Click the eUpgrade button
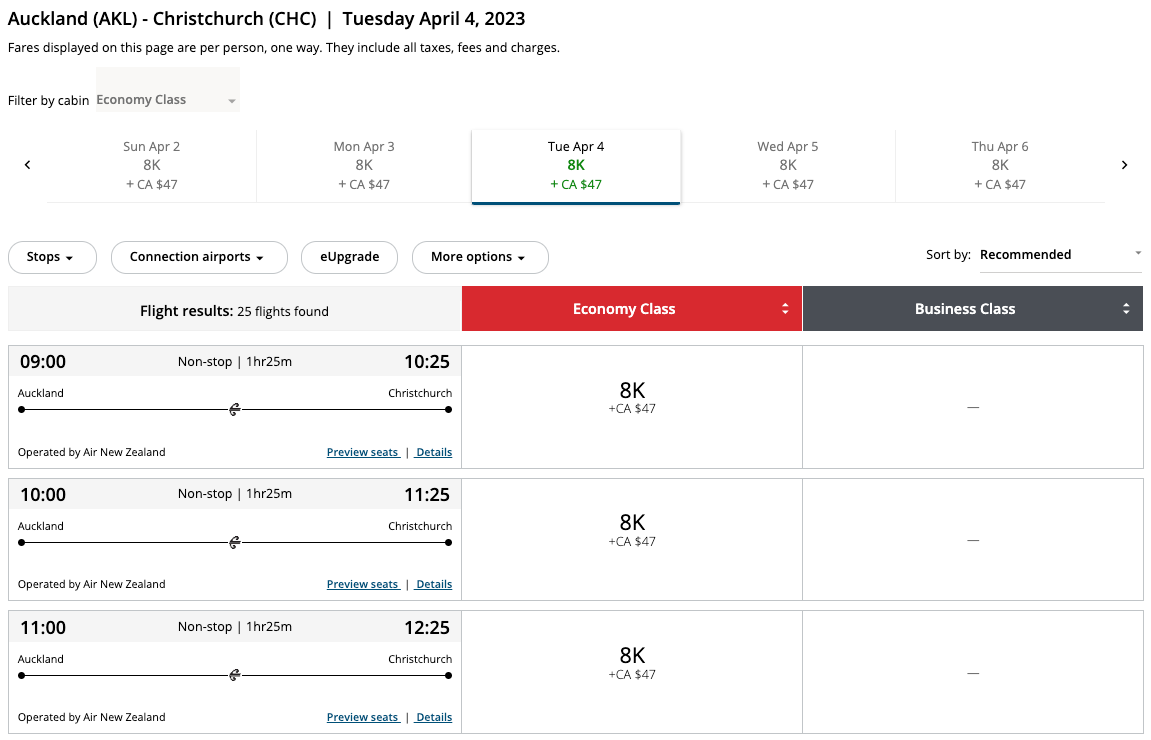 (x=349, y=257)
